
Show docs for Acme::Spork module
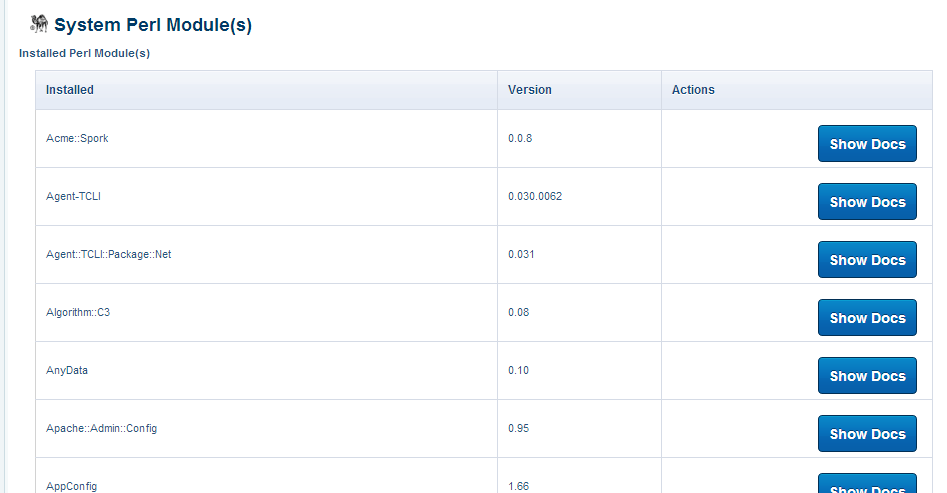pyautogui.click(x=867, y=144)
